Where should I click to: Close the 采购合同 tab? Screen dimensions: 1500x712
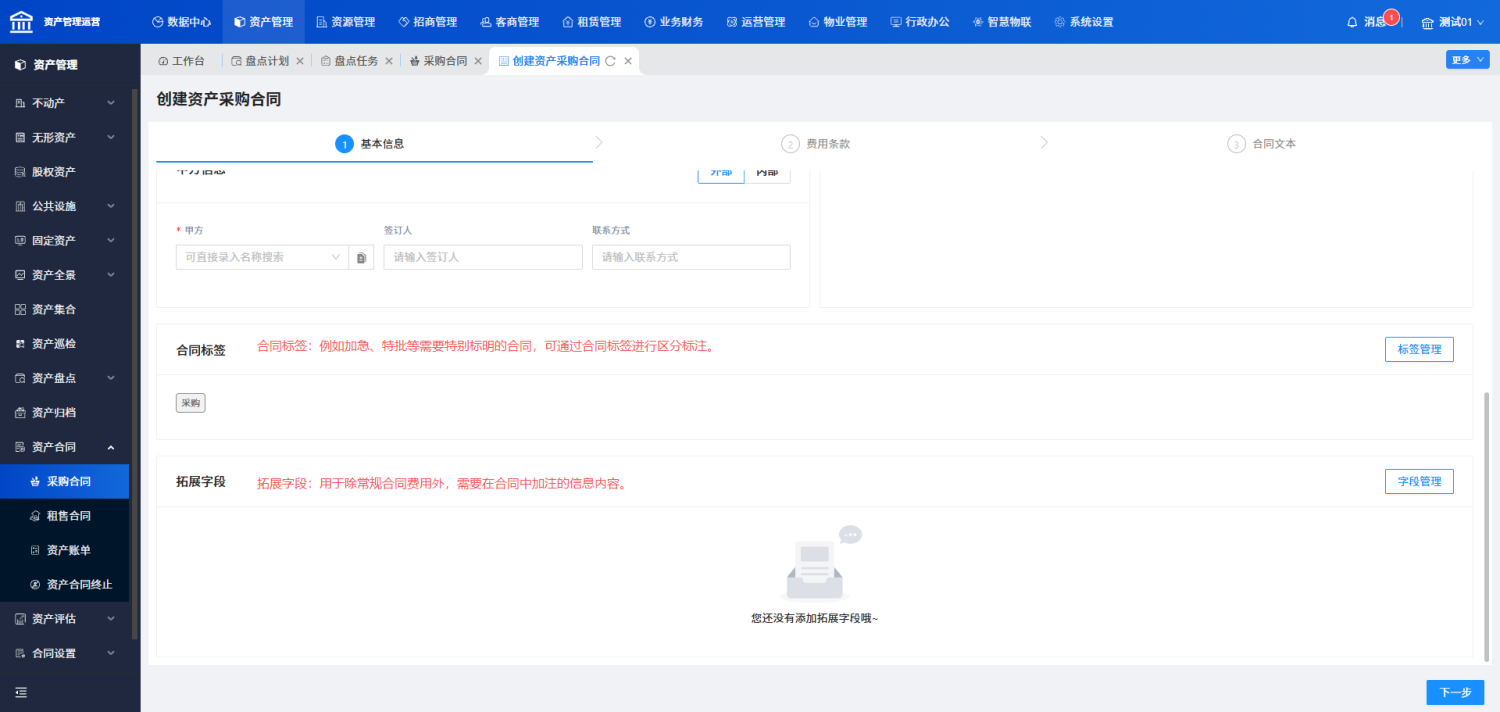pos(478,61)
